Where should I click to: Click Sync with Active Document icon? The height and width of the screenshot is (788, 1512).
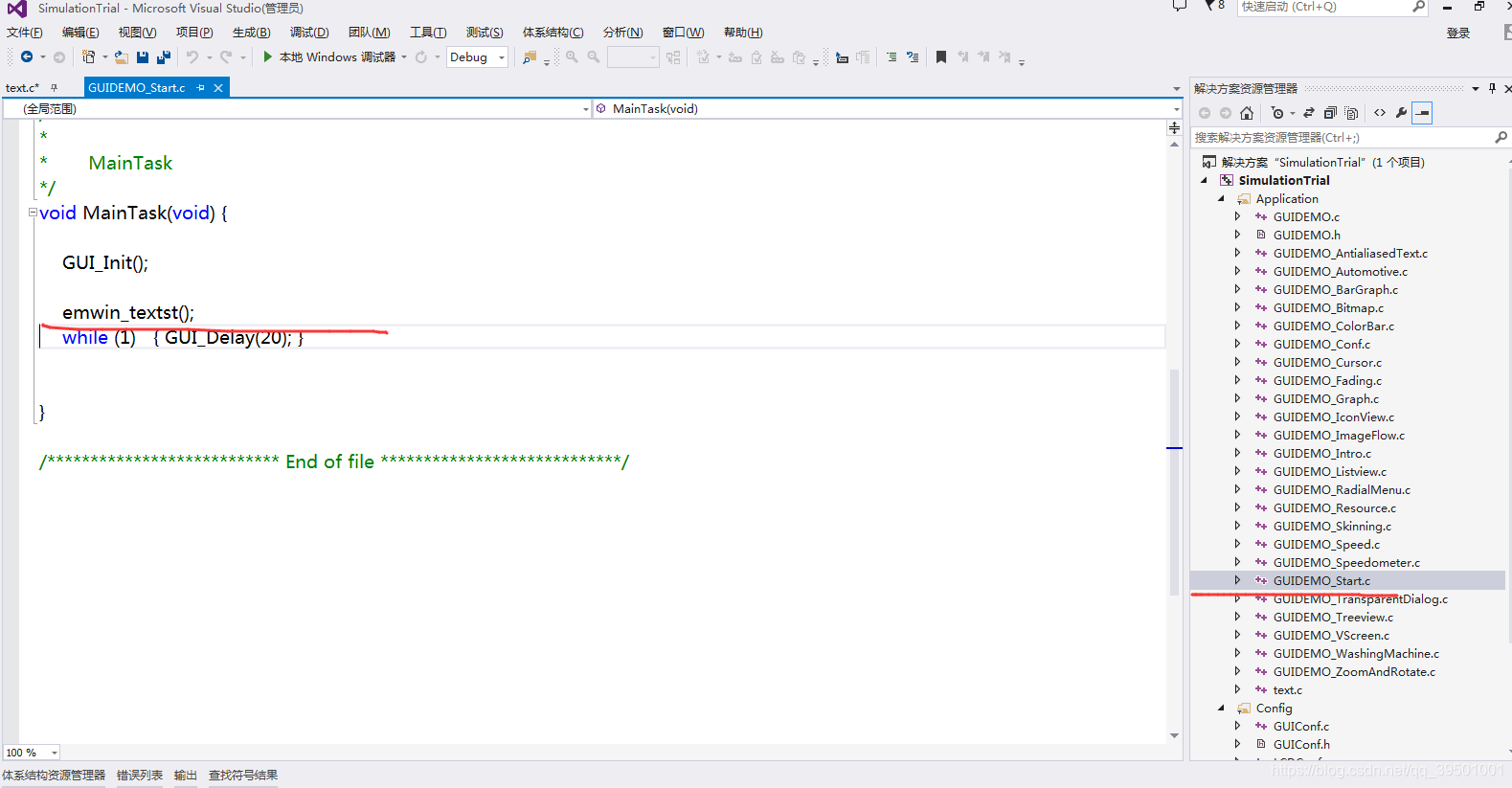[1309, 113]
